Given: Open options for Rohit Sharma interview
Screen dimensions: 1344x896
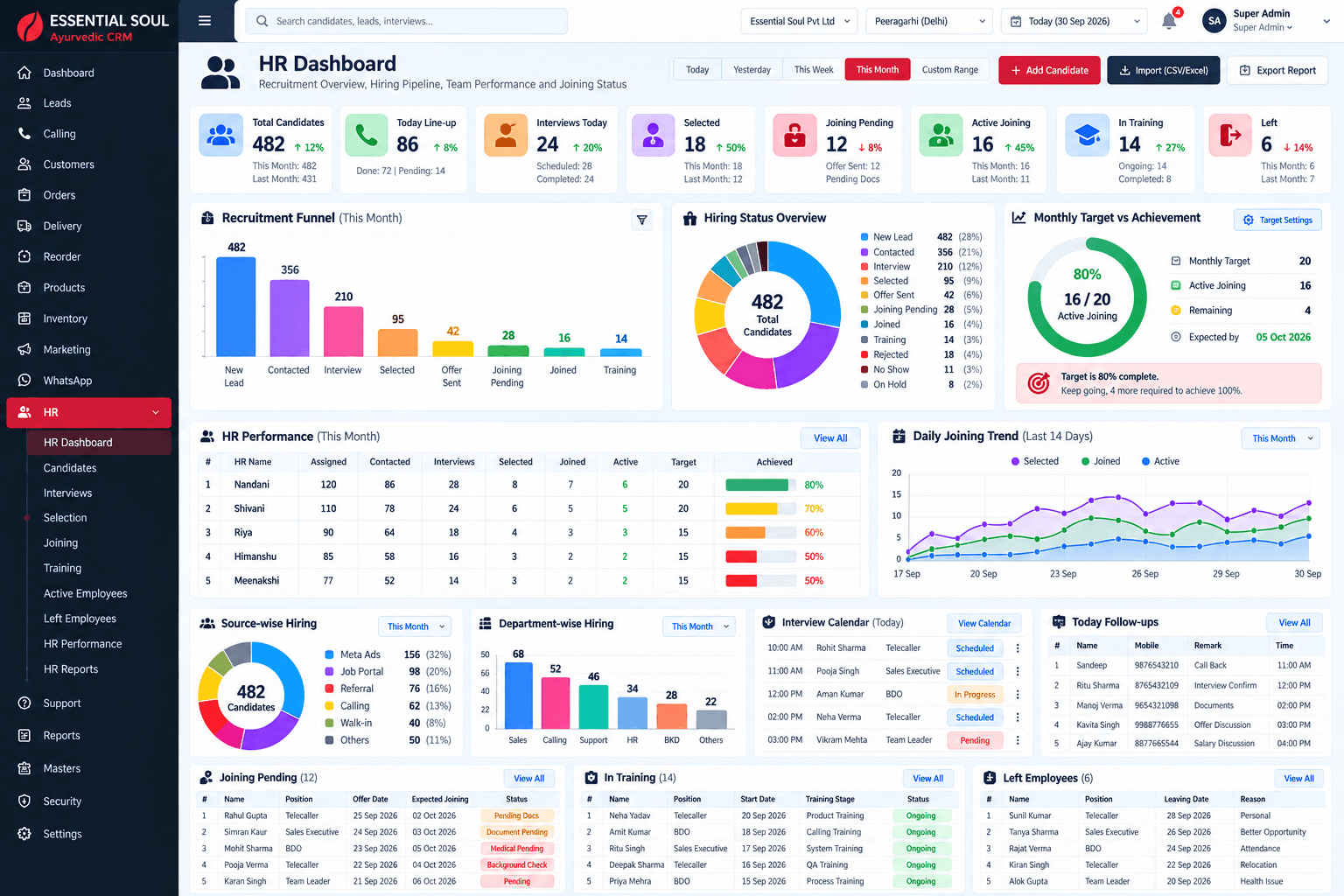Looking at the screenshot, I should (1018, 648).
